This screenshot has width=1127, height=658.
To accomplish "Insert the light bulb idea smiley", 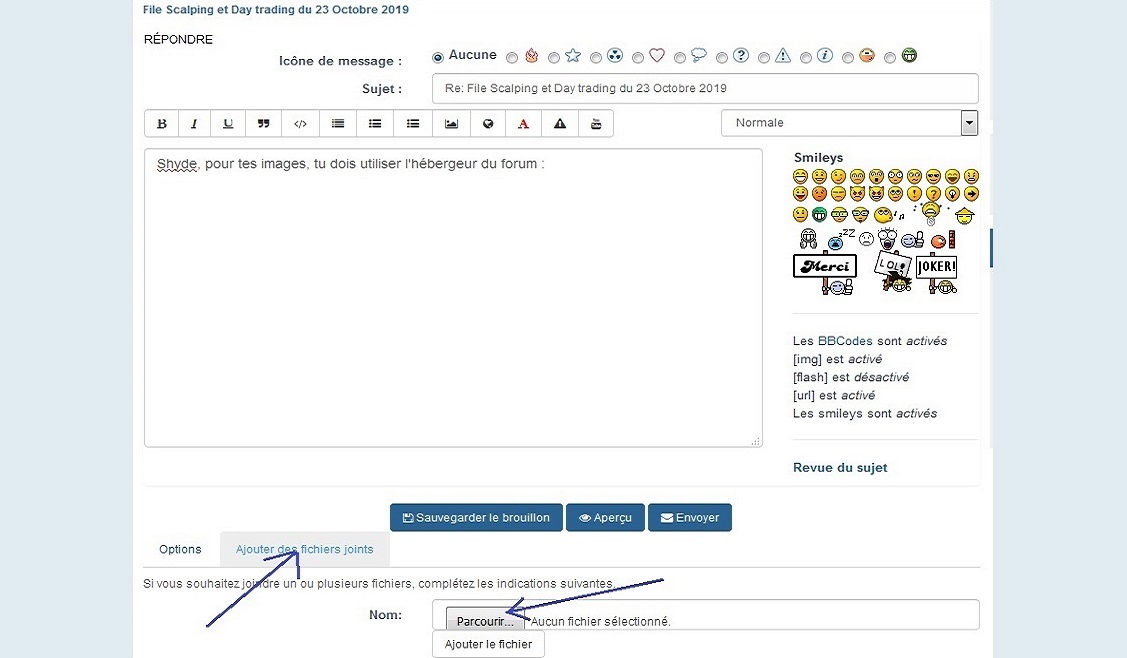I will 952,193.
